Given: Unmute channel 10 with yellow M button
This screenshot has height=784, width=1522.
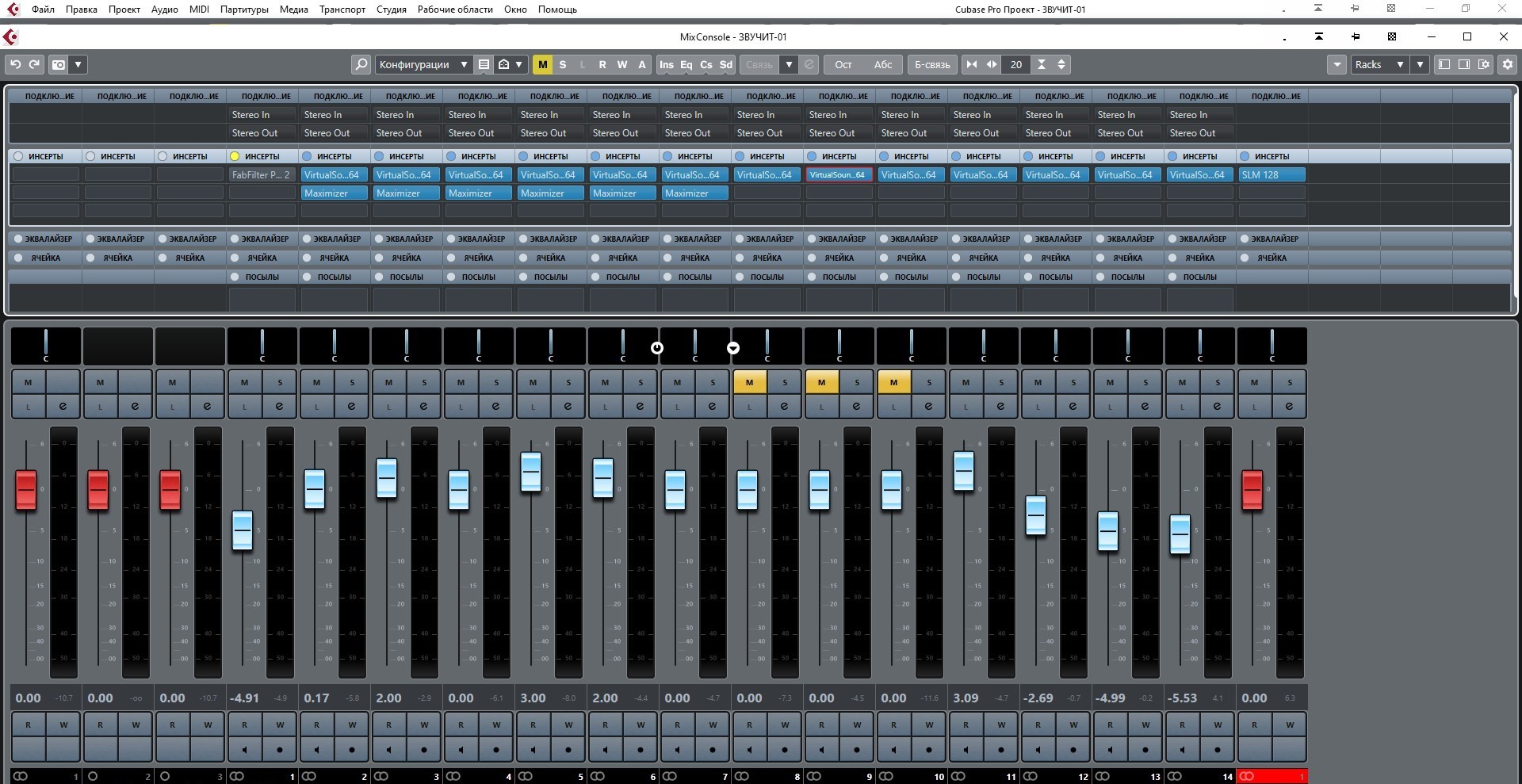Looking at the screenshot, I should pyautogui.click(x=893, y=382).
